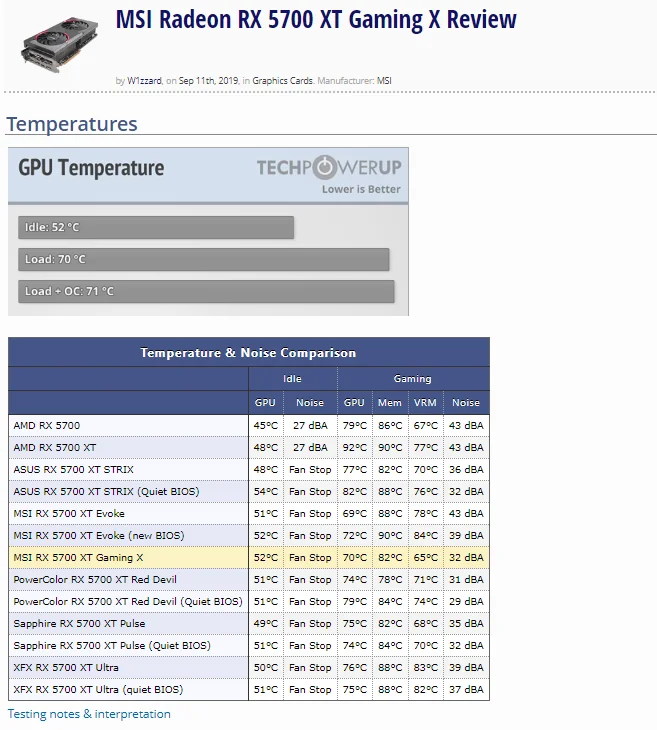The image size is (657, 730).
Task: Click PowerColor Red Devil gaming Mem 78°C cell
Action: [390, 580]
